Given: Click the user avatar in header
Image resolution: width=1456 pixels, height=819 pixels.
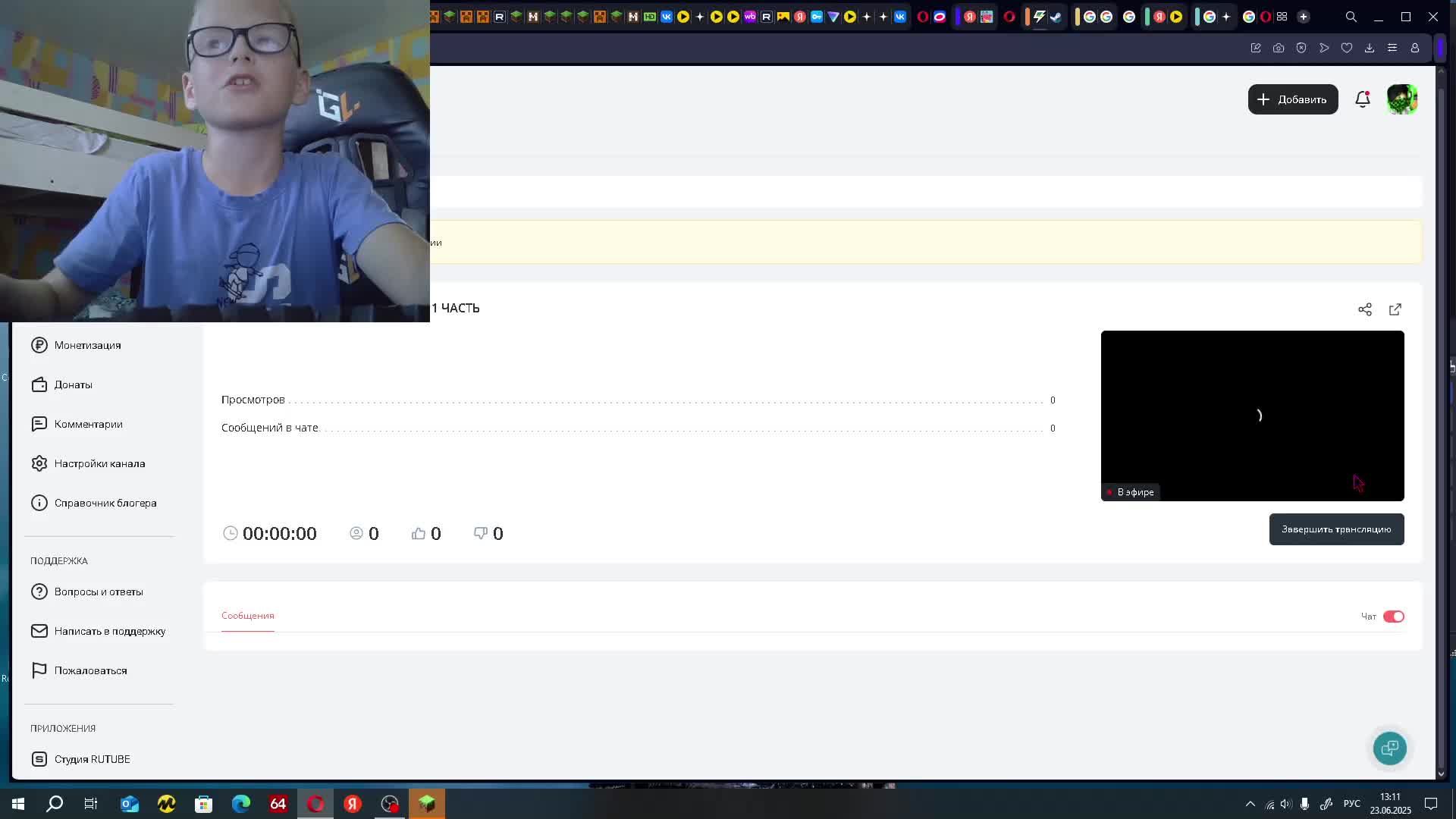Looking at the screenshot, I should click(x=1401, y=99).
